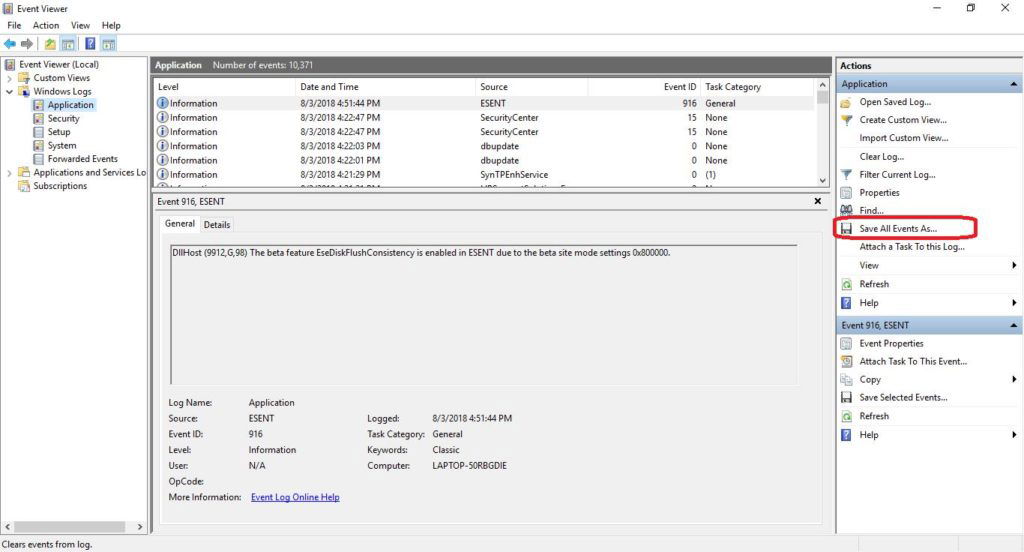
Task: Click the Back arrow toolbar icon
Action: click(10, 44)
